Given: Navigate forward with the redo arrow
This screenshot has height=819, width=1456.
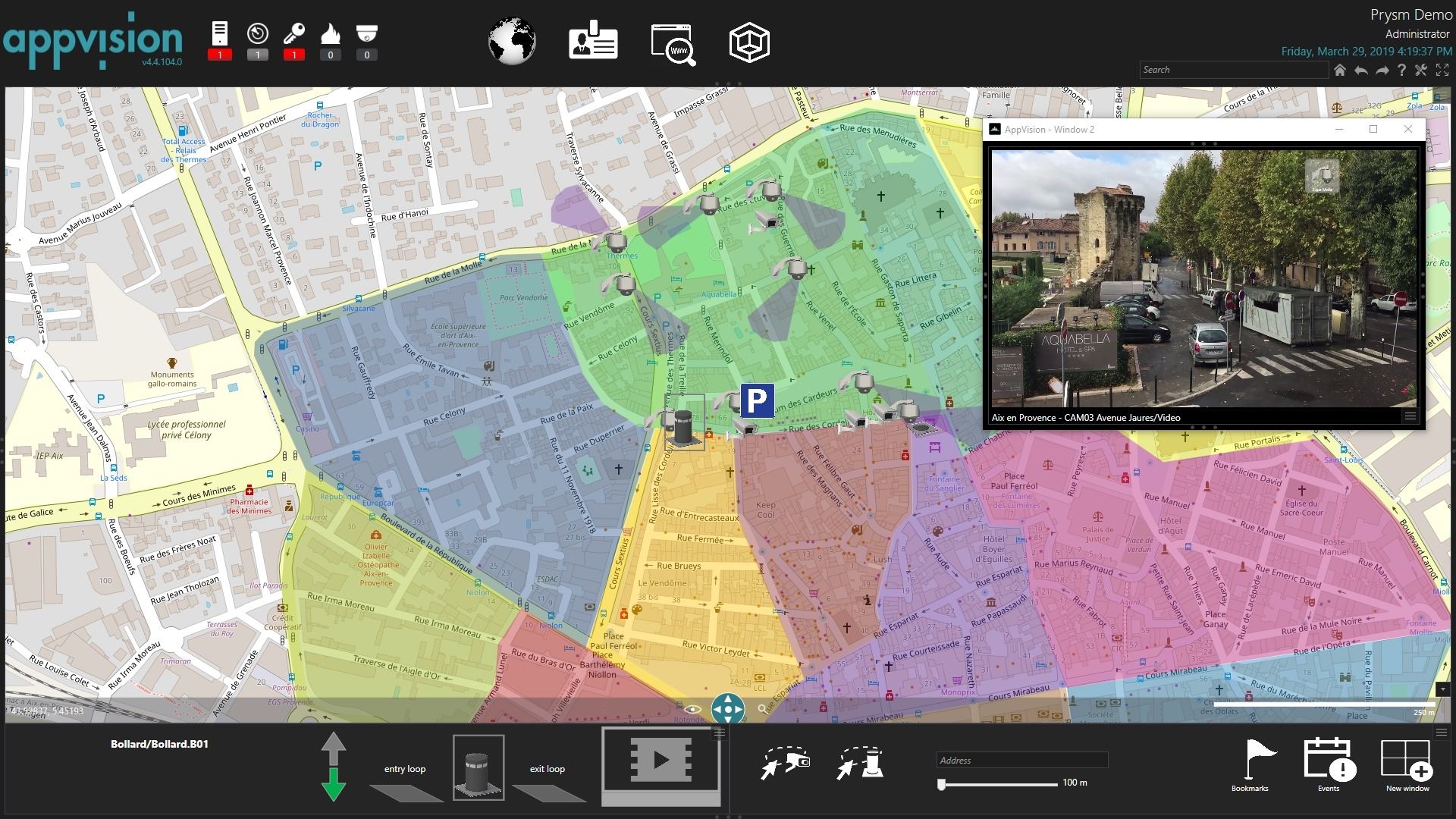Looking at the screenshot, I should [x=1382, y=70].
